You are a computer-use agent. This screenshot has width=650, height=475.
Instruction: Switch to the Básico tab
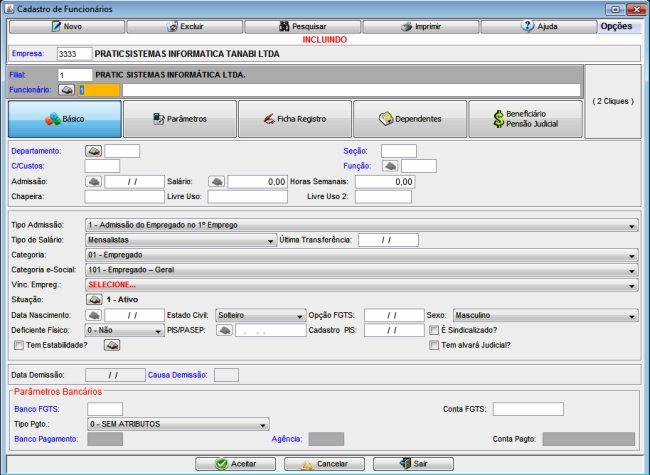65,119
